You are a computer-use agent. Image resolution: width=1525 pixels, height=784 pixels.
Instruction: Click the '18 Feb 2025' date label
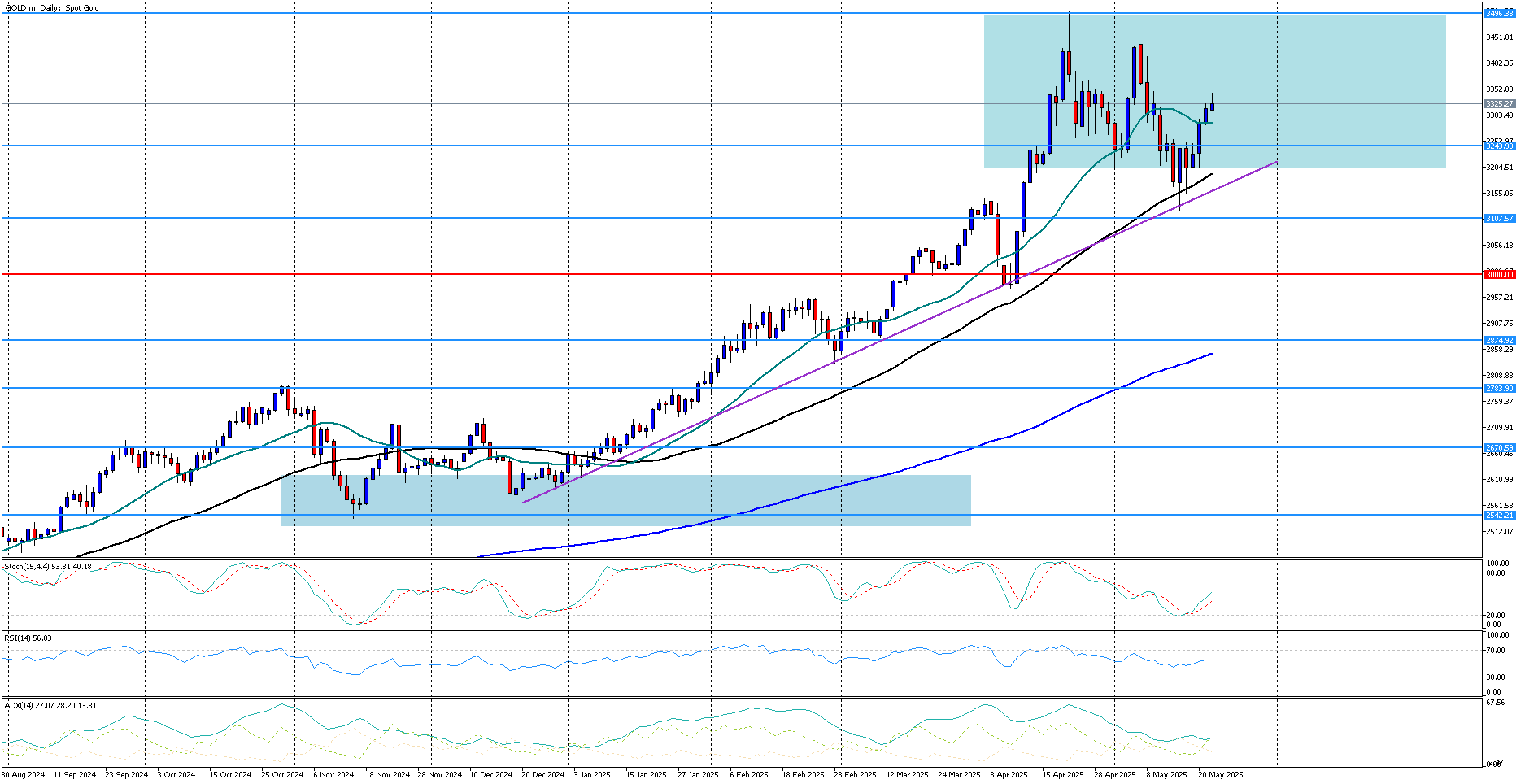pyautogui.click(x=803, y=775)
